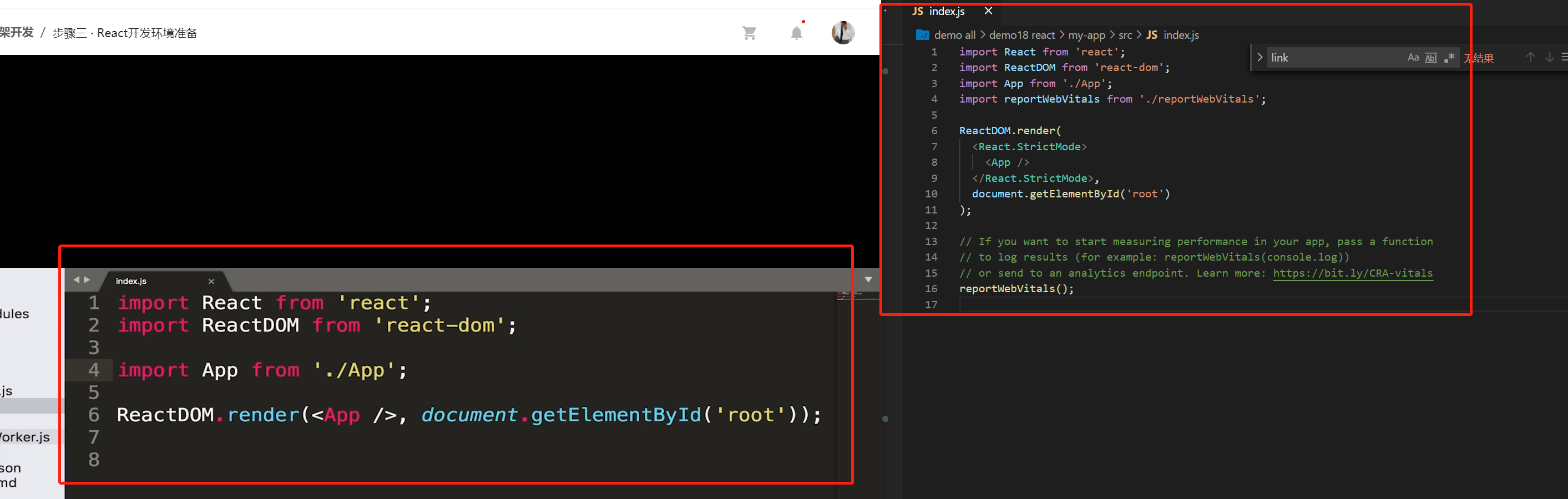Click "document.getElementById('root')" on VS Code line 10
This screenshot has width=1568, height=499.
(x=1071, y=194)
